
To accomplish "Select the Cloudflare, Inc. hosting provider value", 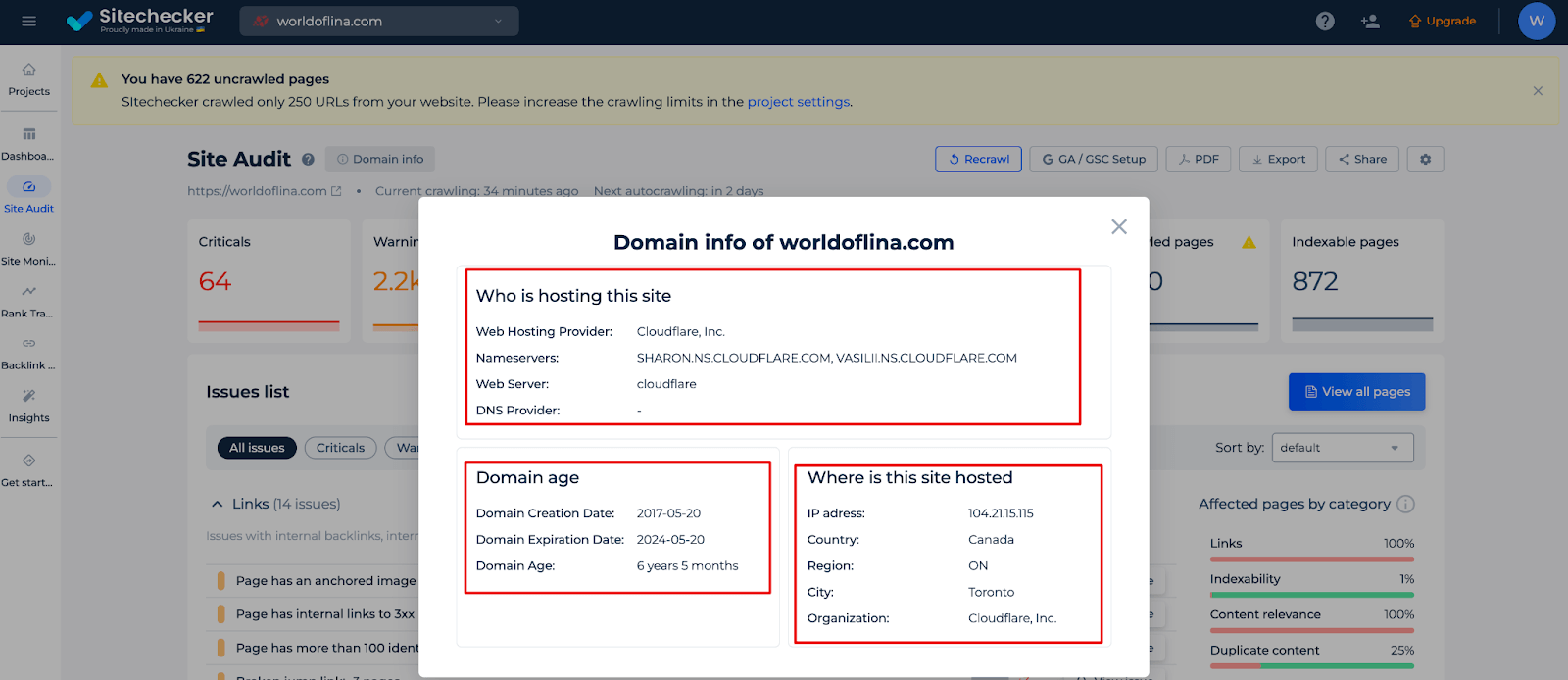I will click(681, 332).
